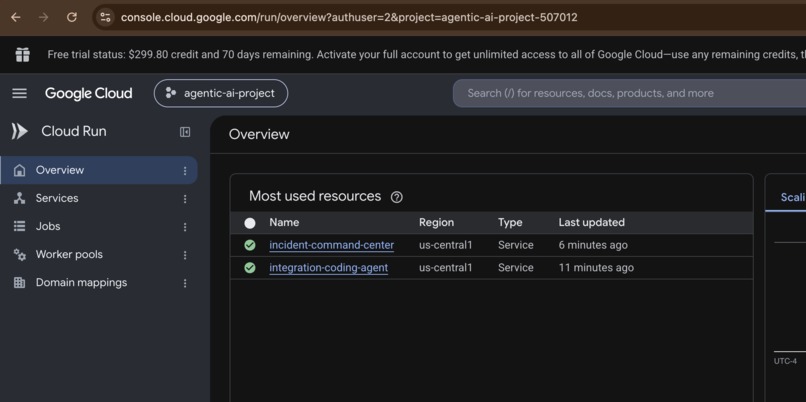Viewport: 806px width, 402px height.
Task: Click the Free trial status banner text
Action: coord(426,54)
